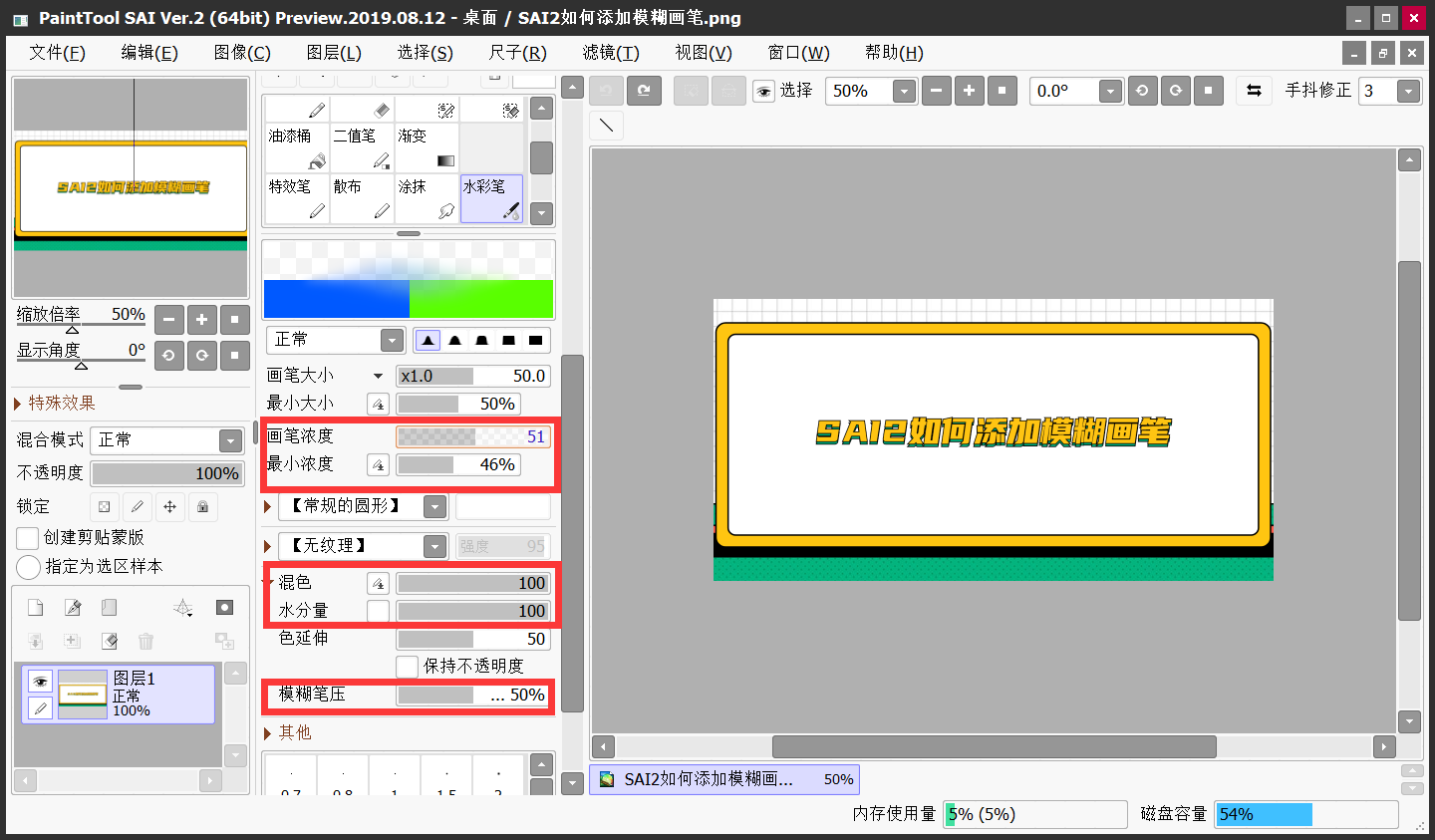1435x840 pixels.
Task: Rotate view clockwise in top toolbar
Action: click(x=1175, y=91)
